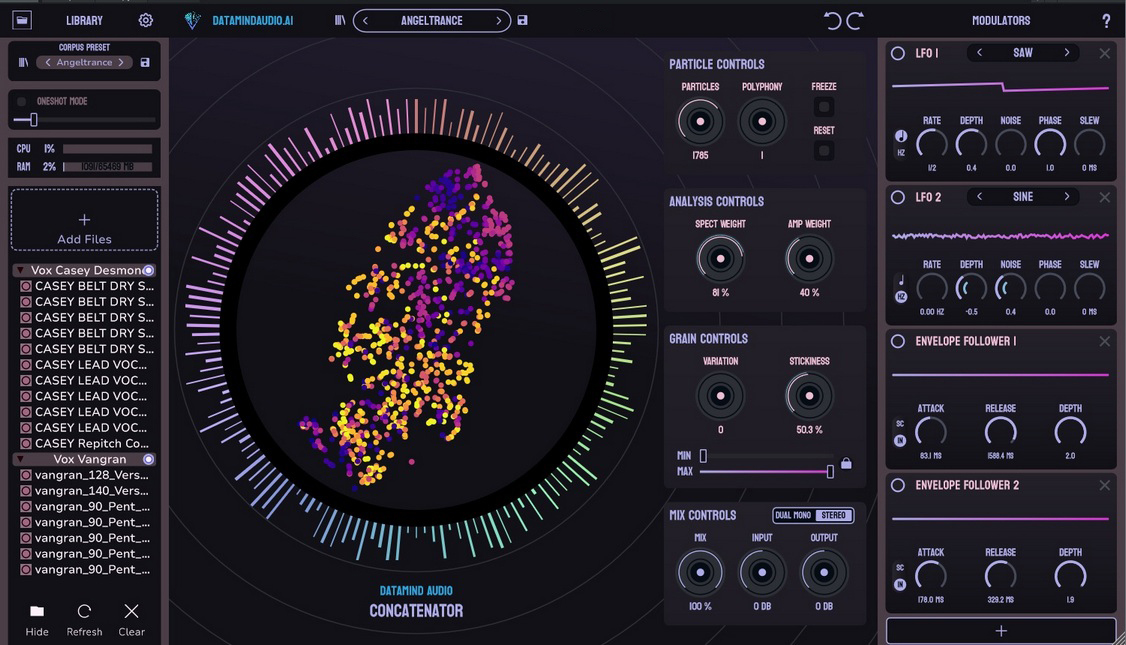Click the vangran_128_Vers file icon
This screenshot has width=1126, height=645.
coord(26,475)
